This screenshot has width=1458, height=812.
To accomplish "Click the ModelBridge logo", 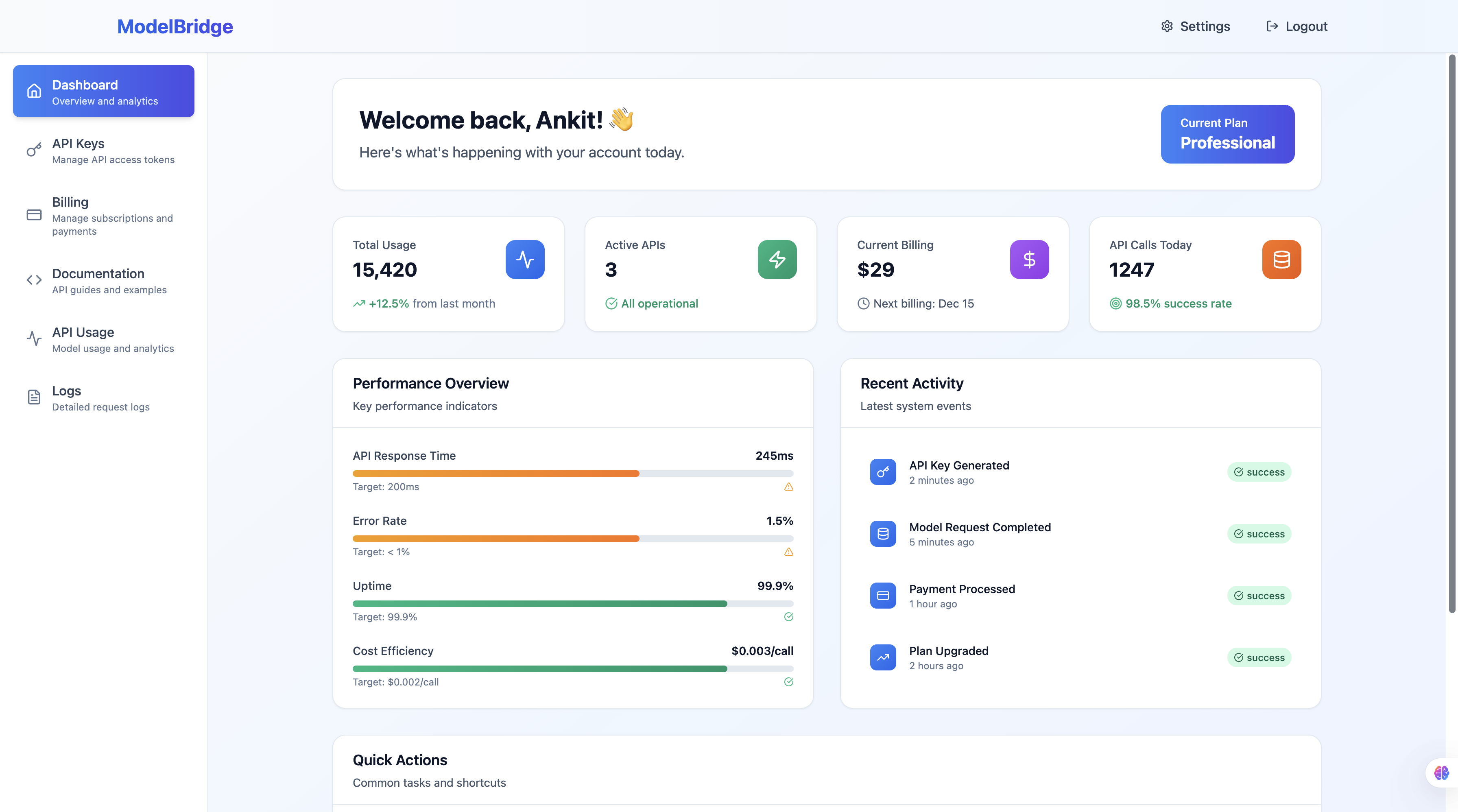I will pyautogui.click(x=175, y=26).
